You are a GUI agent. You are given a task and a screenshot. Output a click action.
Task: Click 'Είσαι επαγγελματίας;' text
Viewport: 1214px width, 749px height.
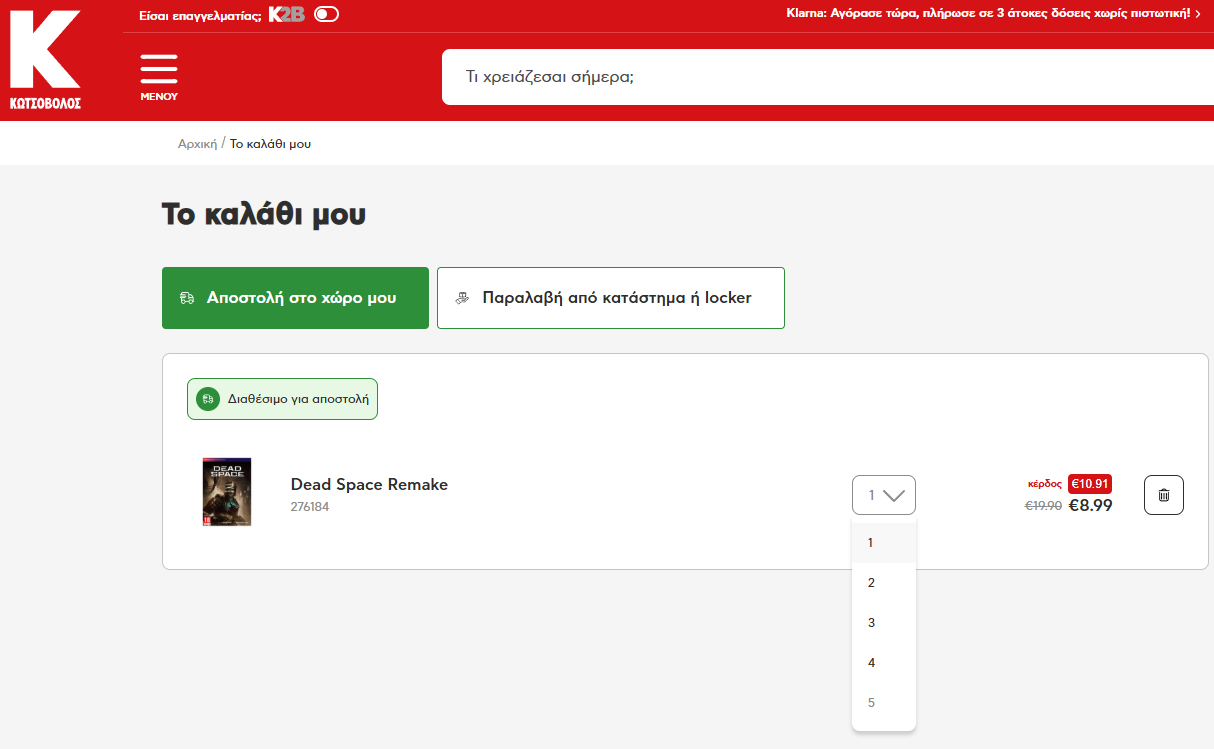(201, 14)
